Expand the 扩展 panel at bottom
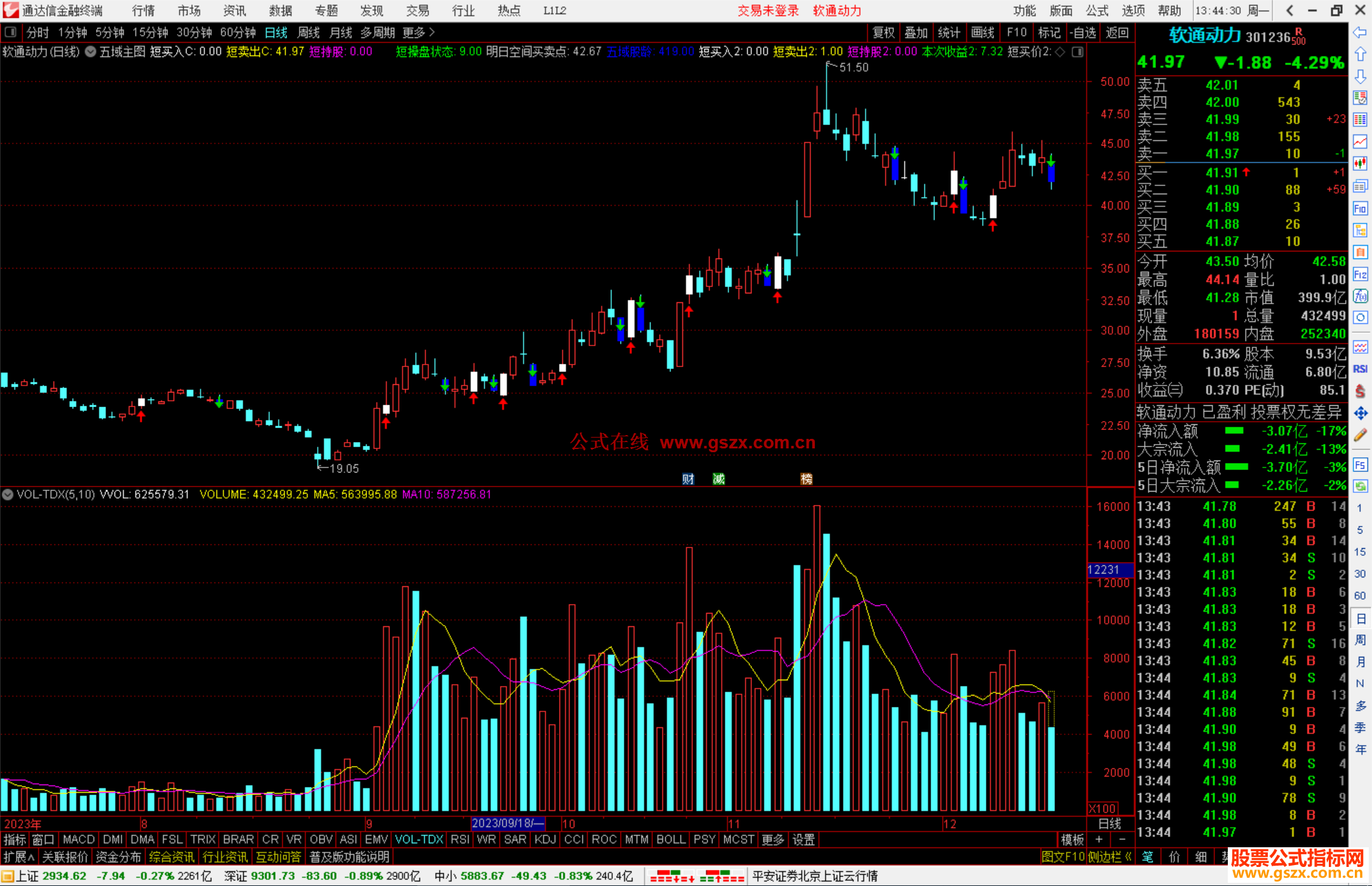Image resolution: width=1372 pixels, height=886 pixels. click(18, 857)
